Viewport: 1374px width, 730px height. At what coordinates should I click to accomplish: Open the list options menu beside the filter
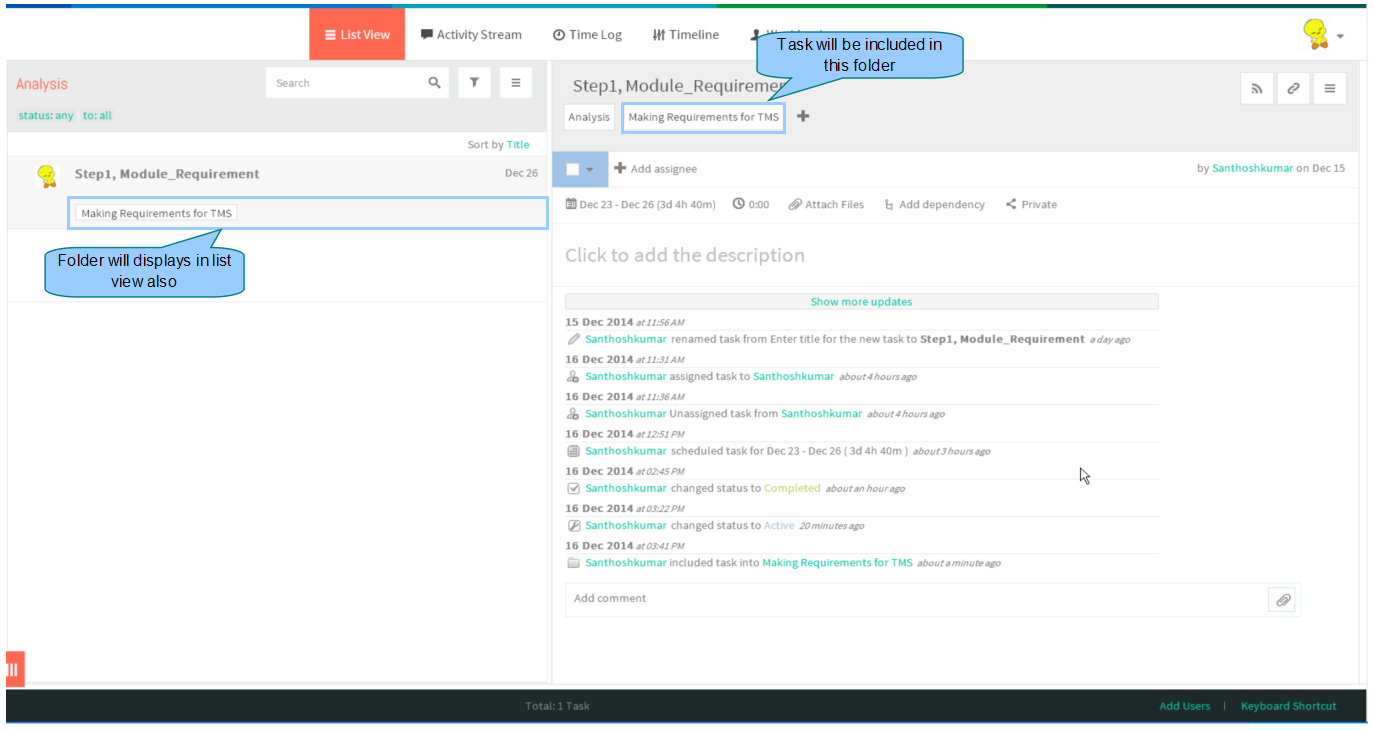515,83
